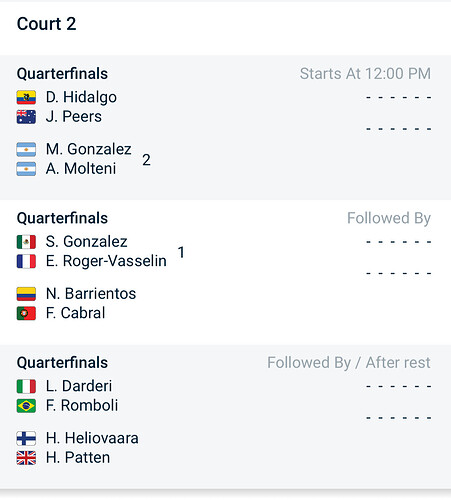Click the Court 2 heading
This screenshot has height=500, width=451.
47,24
